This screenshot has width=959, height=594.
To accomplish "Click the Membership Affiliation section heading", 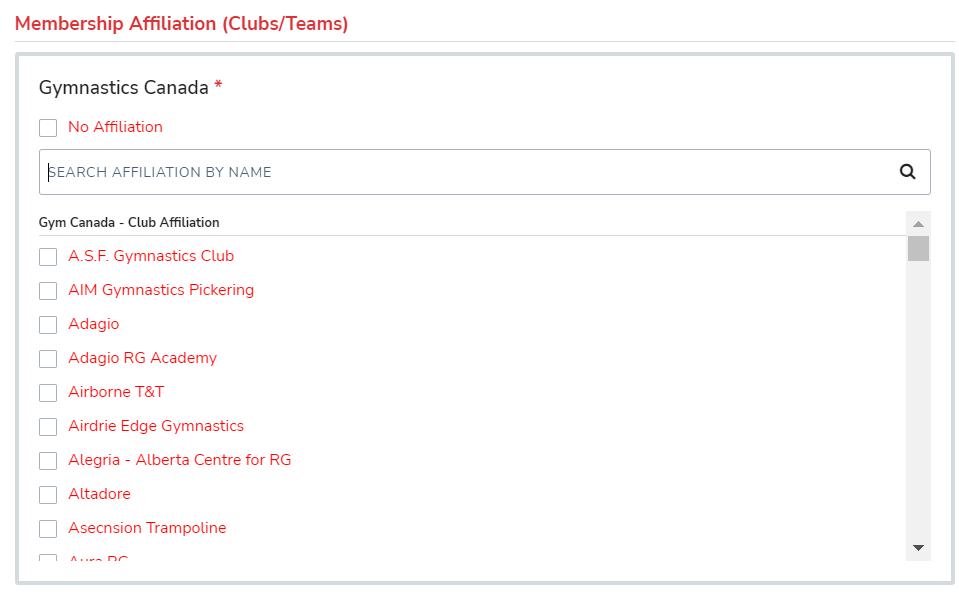I will click(x=181, y=24).
